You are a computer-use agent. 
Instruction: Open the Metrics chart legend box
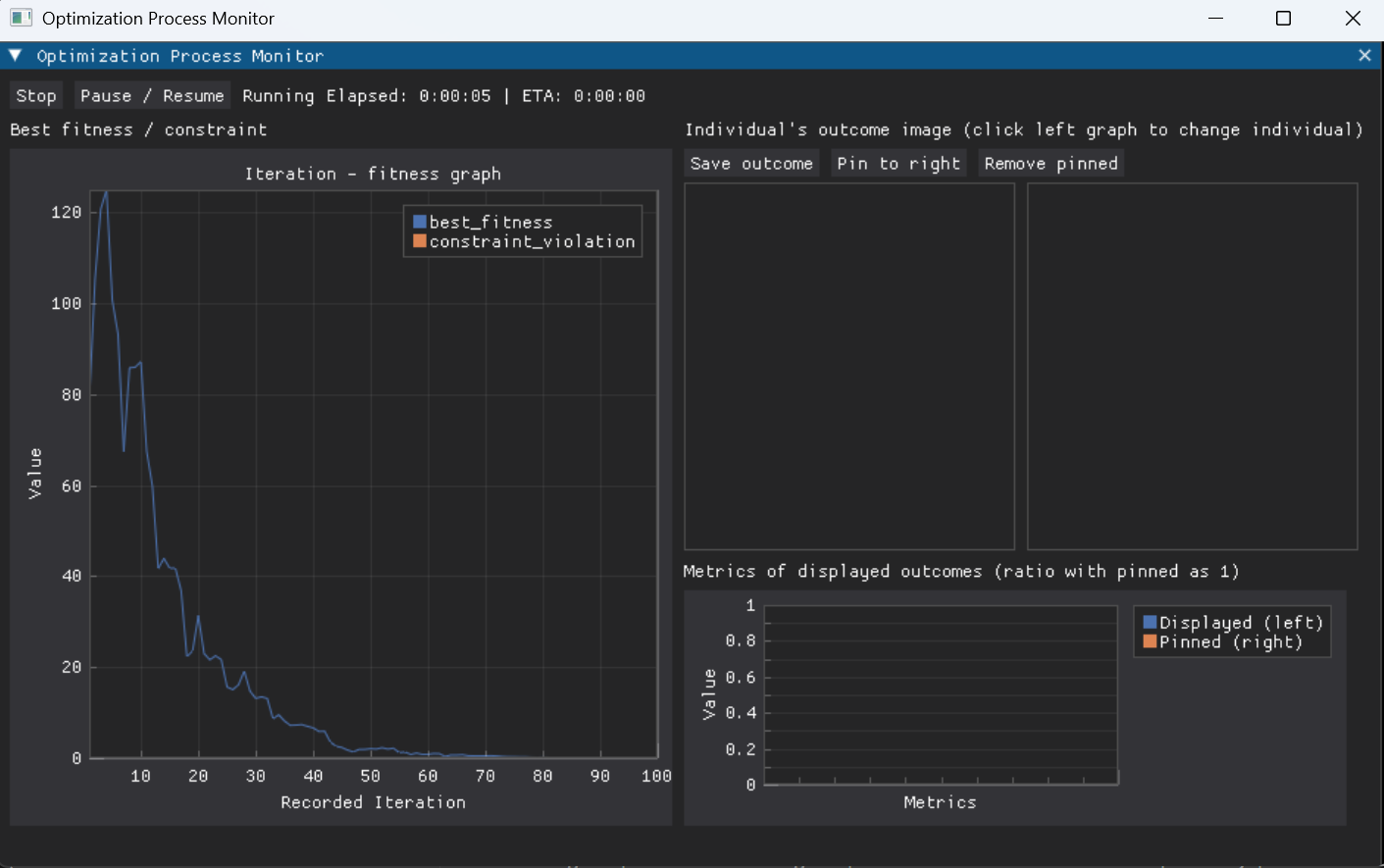click(1232, 632)
